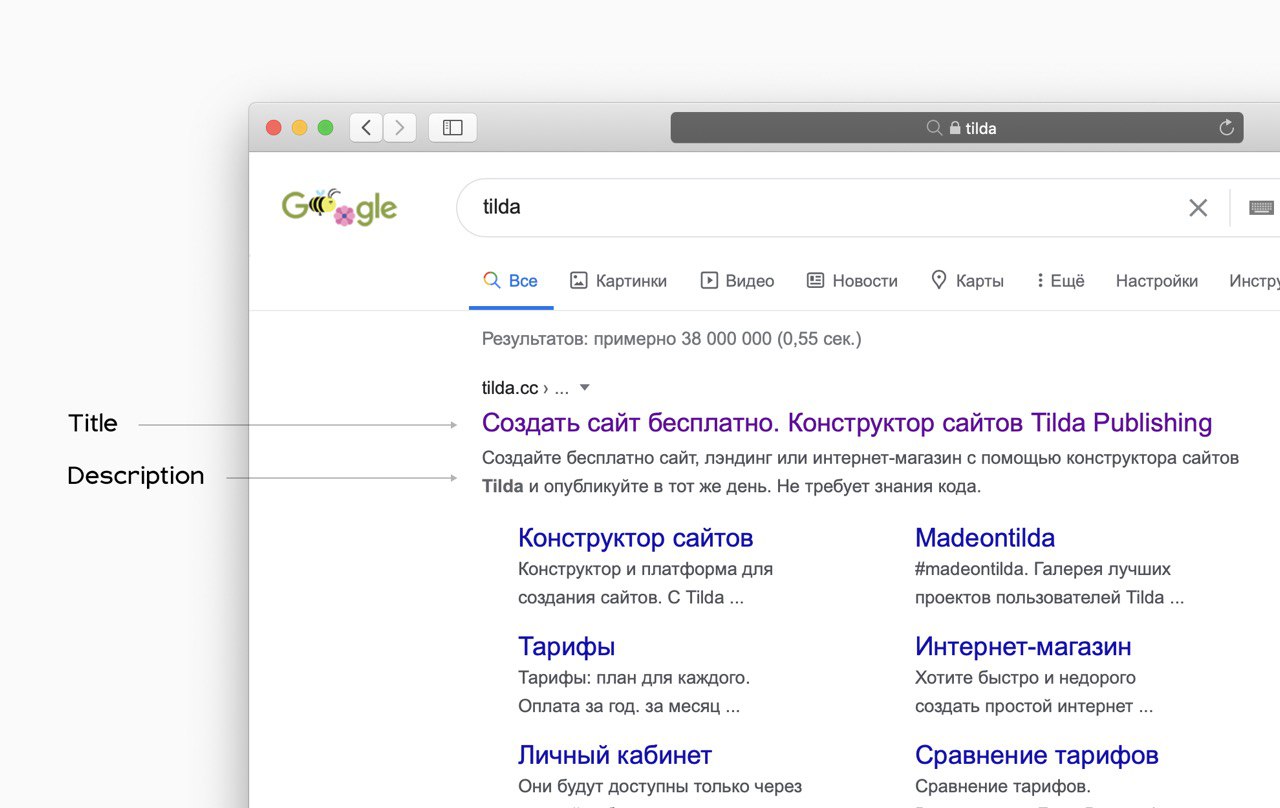Open the Настройки settings menu
The height and width of the screenshot is (808, 1280).
[1156, 281]
